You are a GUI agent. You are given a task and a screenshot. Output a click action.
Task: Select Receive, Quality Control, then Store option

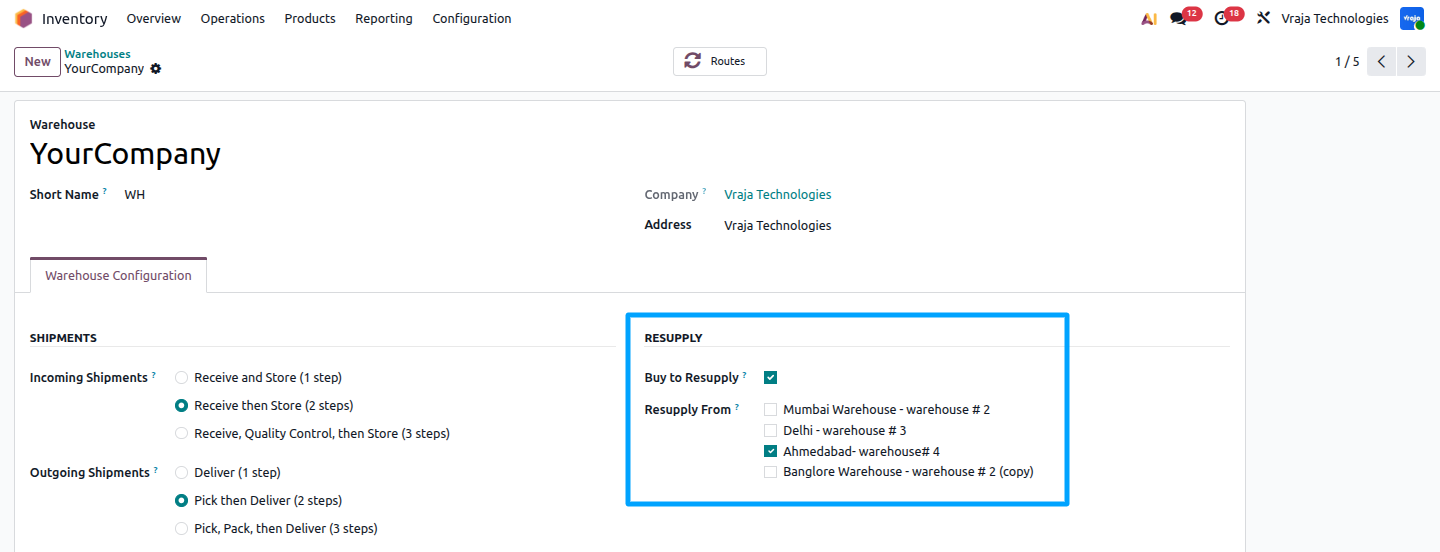(x=181, y=434)
